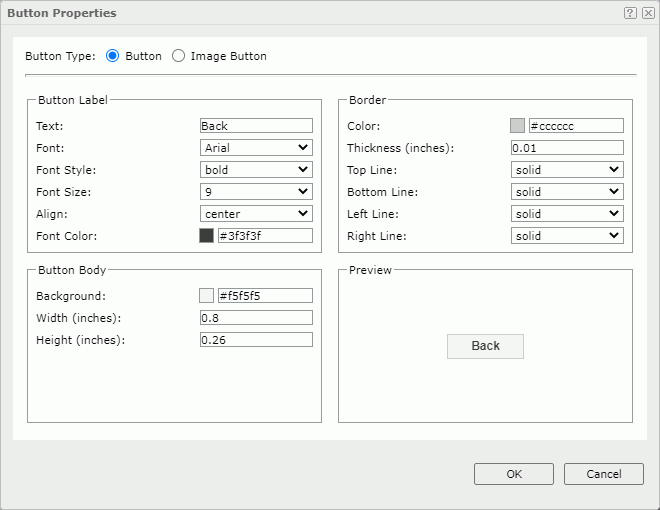Open the Font Size dropdown
Screen dimensions: 660x510
(x=256, y=192)
